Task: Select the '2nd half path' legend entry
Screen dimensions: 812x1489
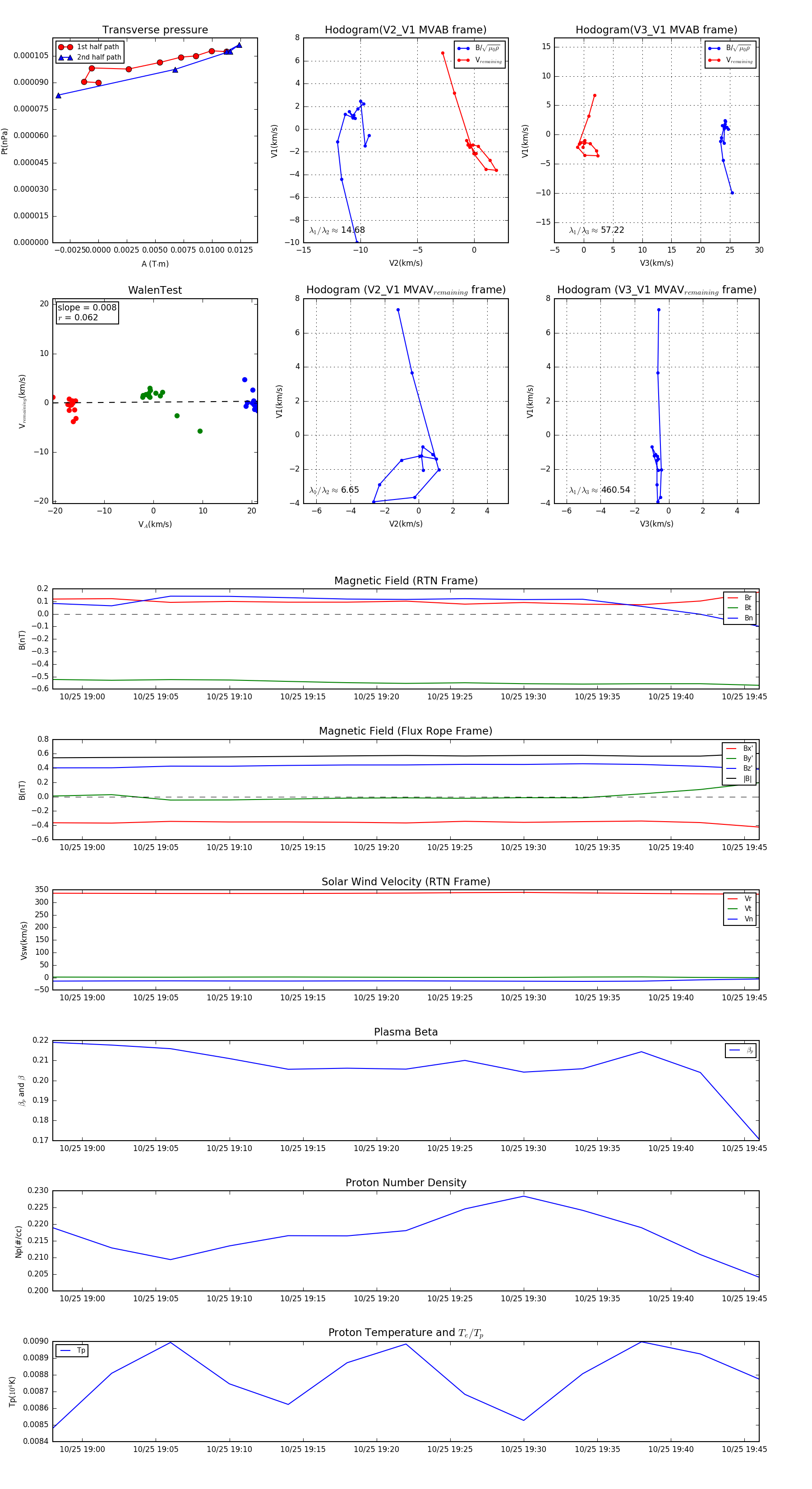Action: pyautogui.click(x=90, y=57)
